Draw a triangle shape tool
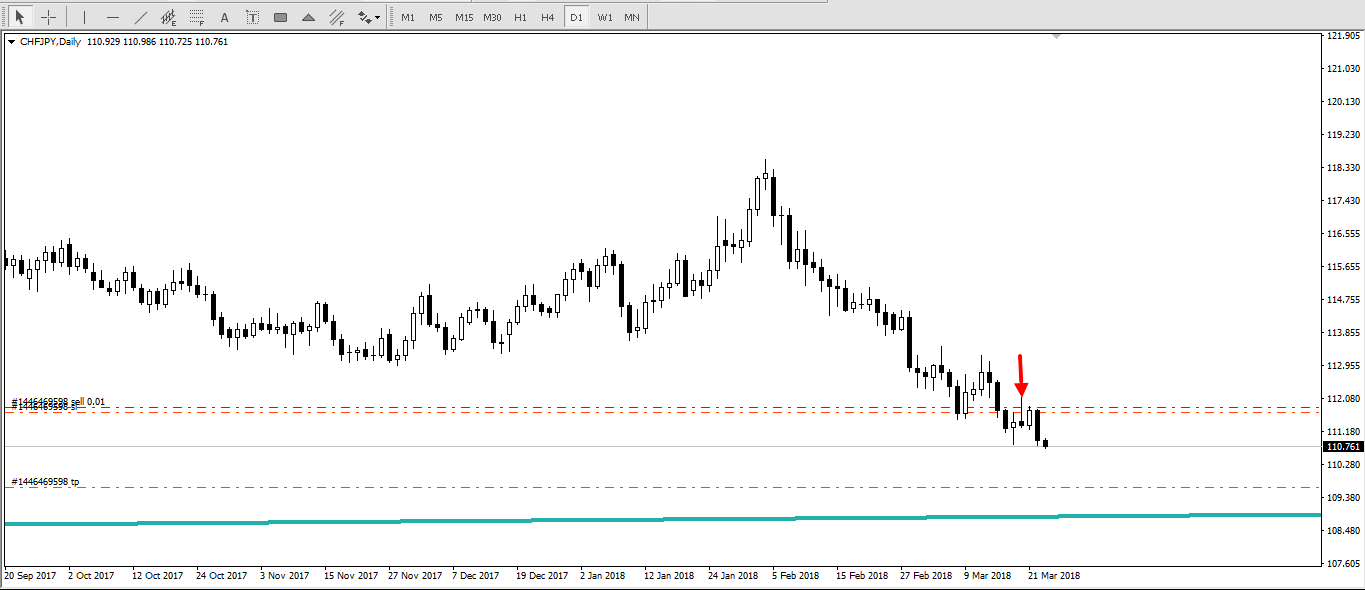Image resolution: width=1365 pixels, height=590 pixels. (x=308, y=17)
